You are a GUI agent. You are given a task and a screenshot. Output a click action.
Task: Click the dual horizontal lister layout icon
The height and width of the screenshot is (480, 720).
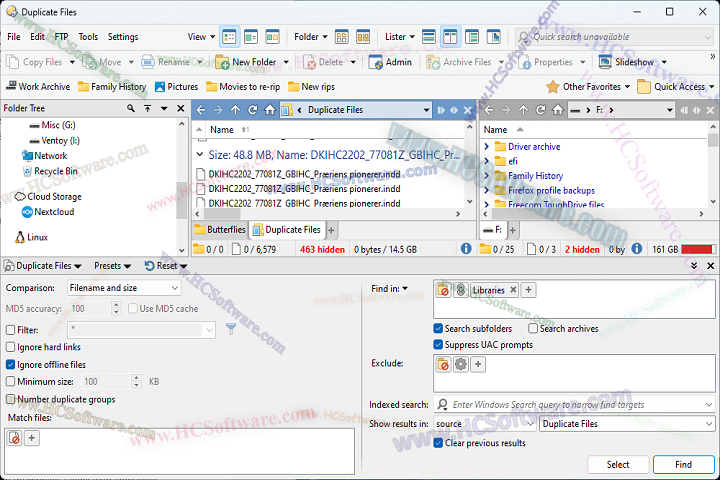428,37
